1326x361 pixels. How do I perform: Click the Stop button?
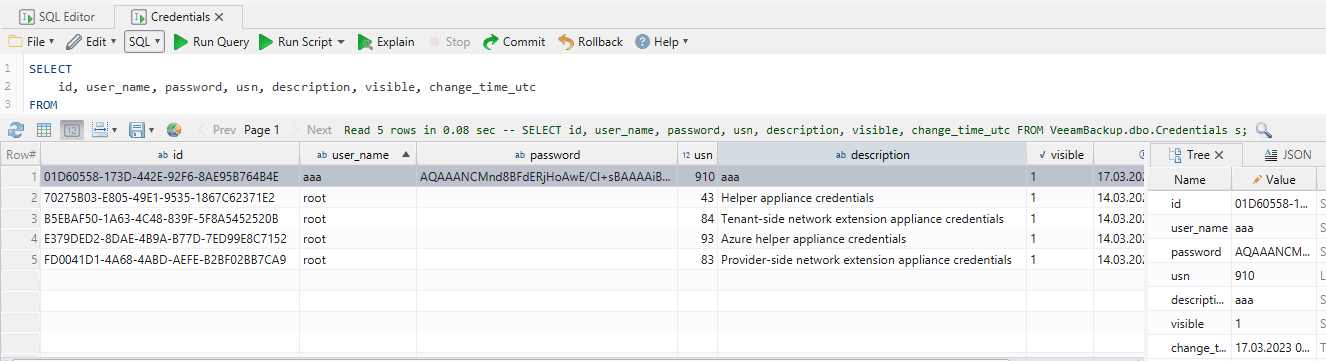[x=449, y=42]
